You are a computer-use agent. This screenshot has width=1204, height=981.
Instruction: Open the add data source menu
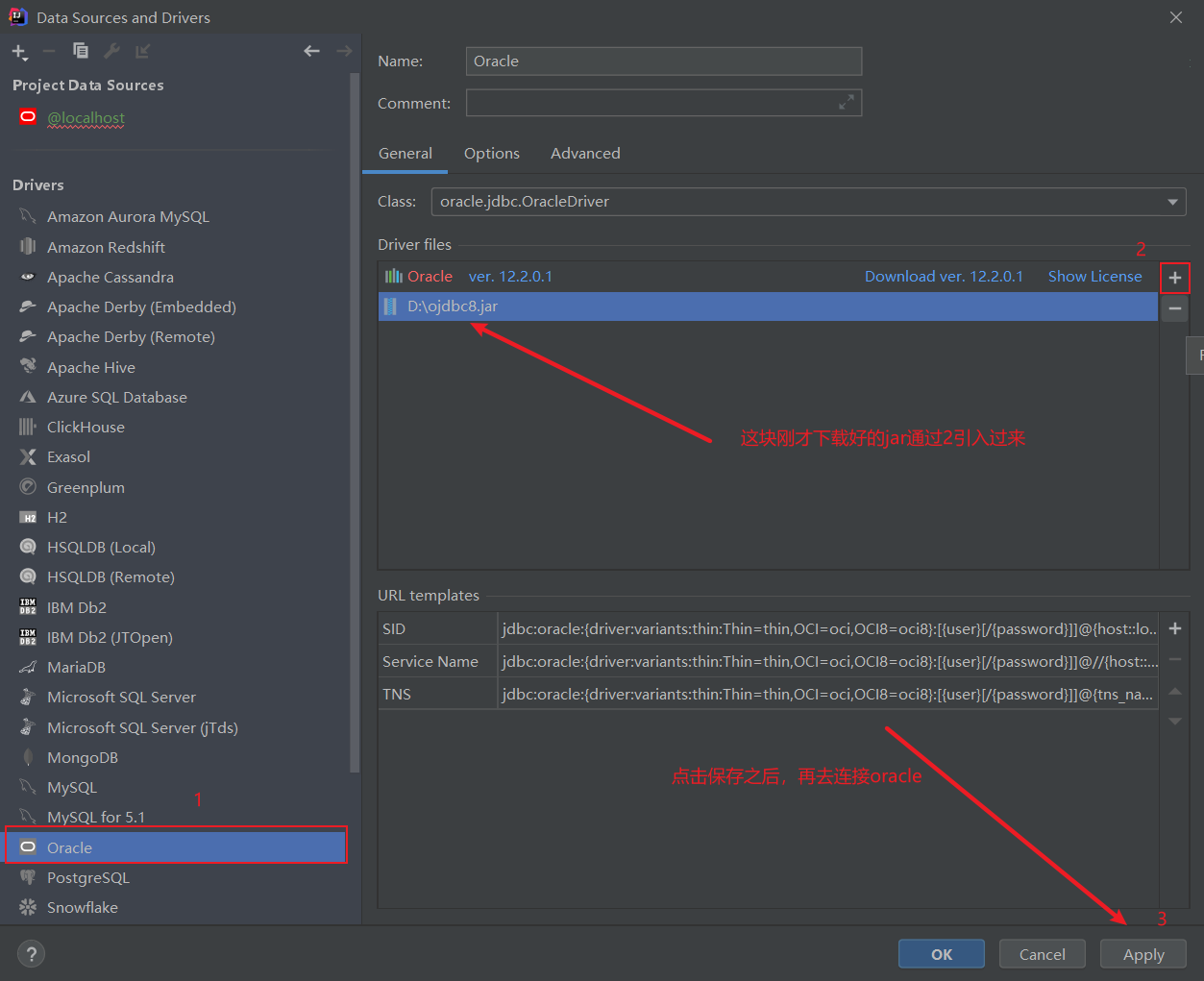pos(19,51)
